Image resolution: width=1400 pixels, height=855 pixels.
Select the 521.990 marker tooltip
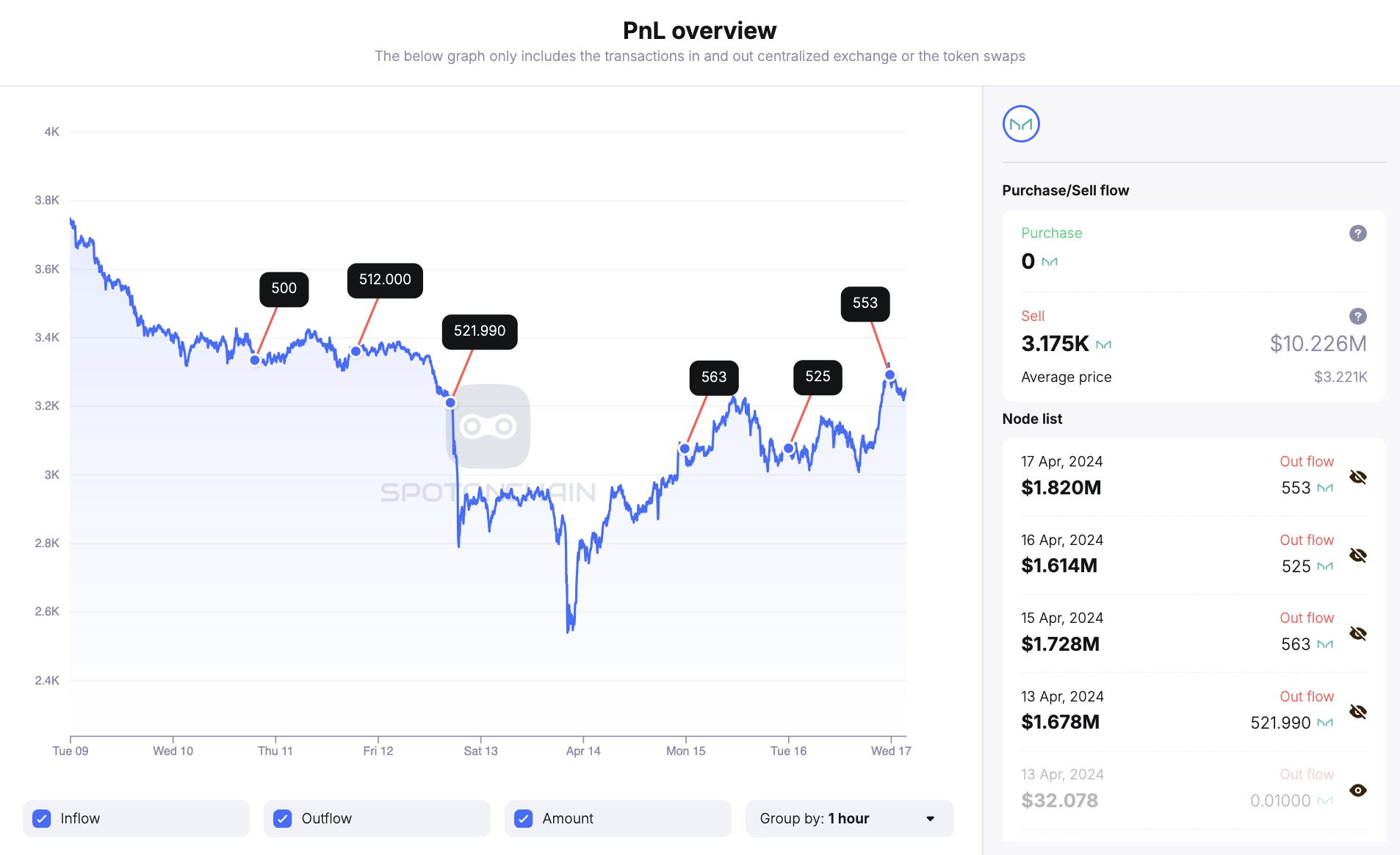[x=479, y=331]
